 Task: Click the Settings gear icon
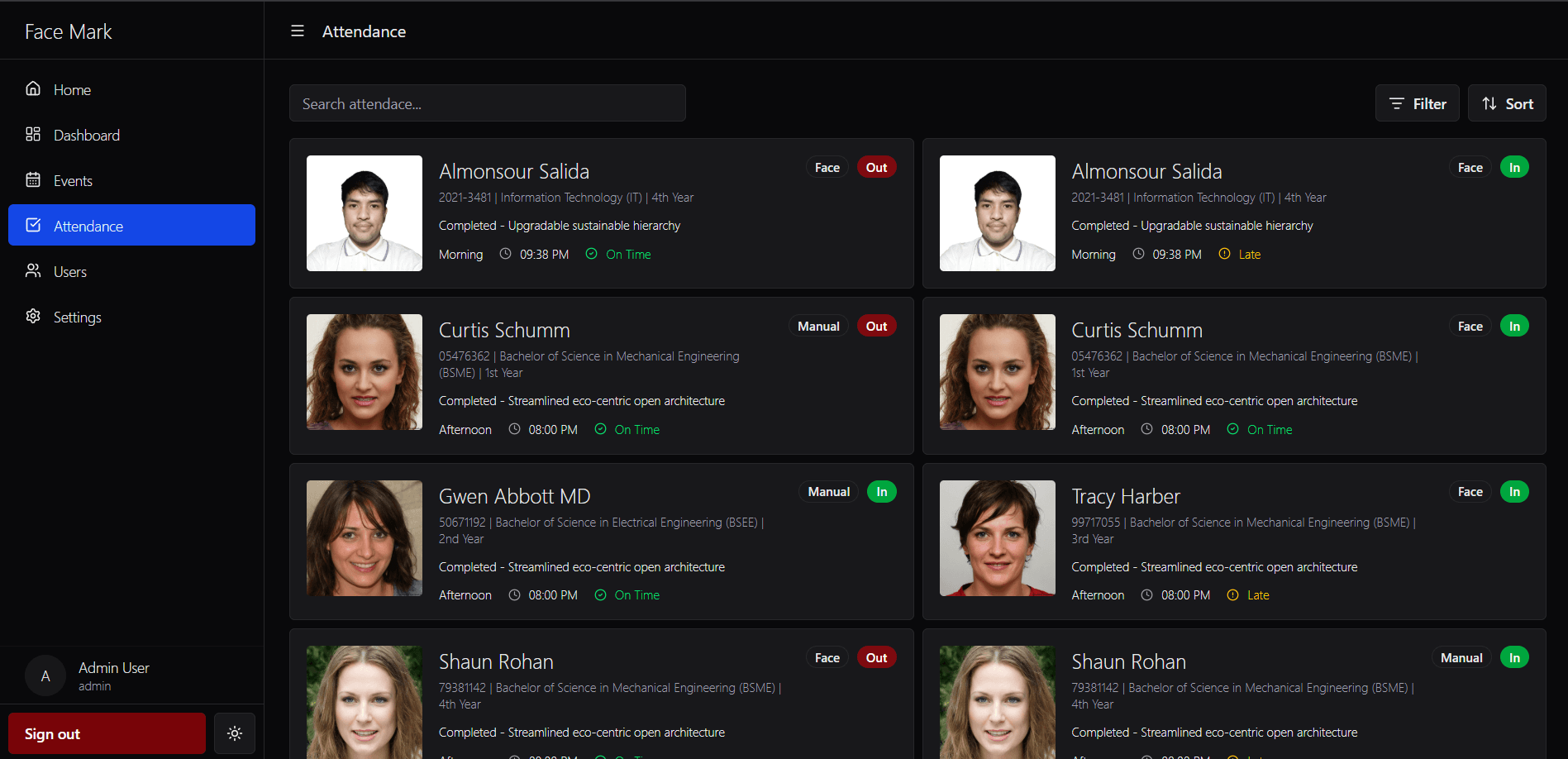click(x=33, y=316)
